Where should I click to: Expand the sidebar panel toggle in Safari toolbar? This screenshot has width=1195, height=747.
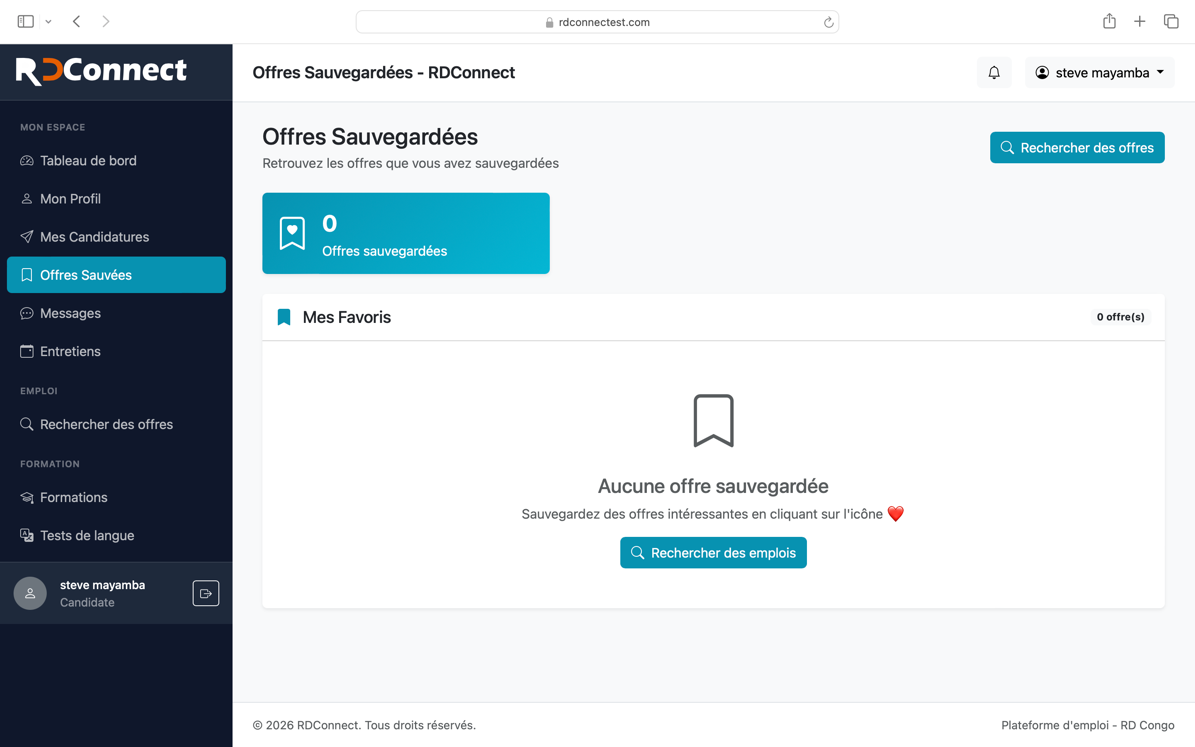click(24, 20)
